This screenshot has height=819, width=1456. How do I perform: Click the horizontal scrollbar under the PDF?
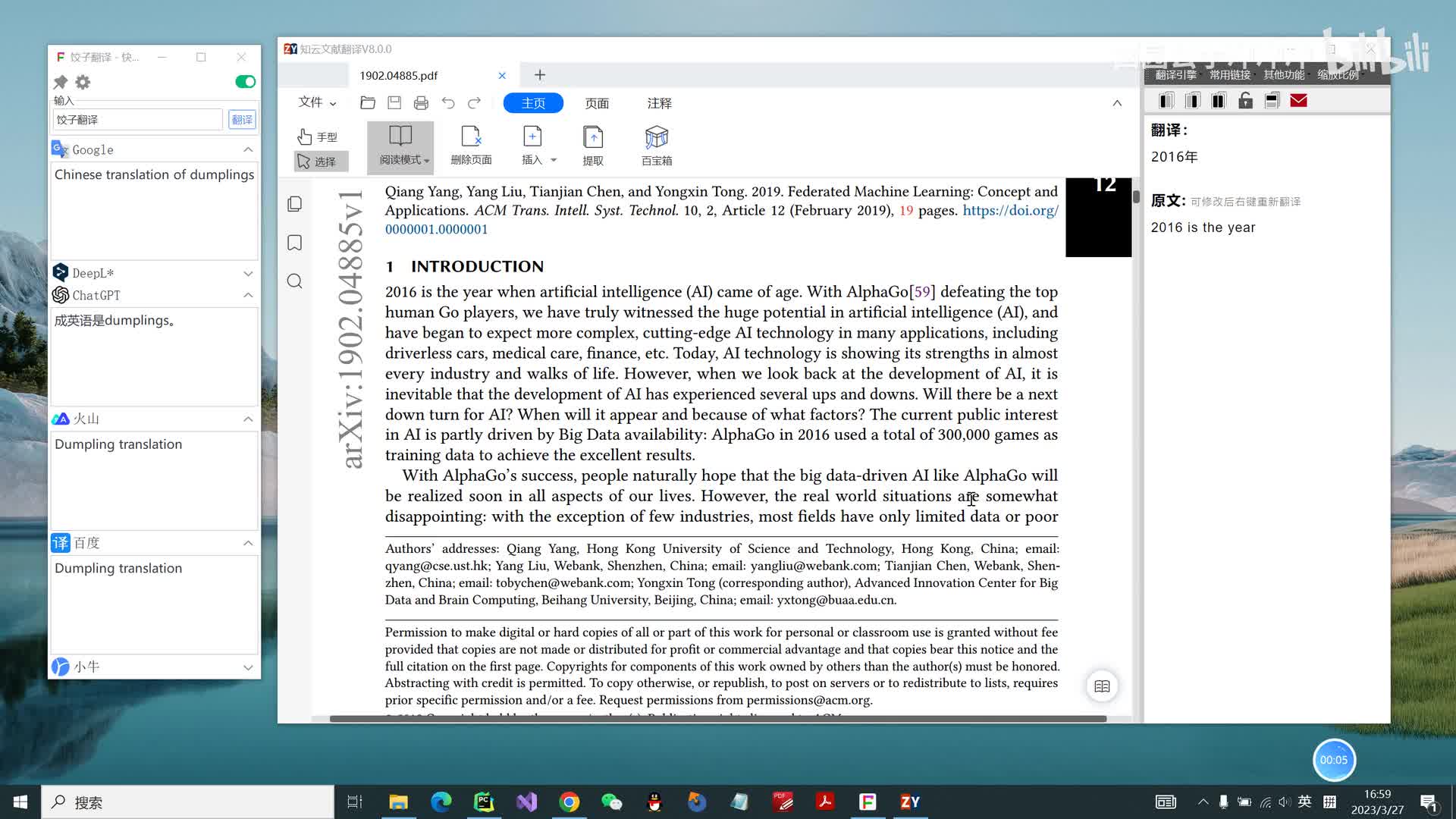coord(717,718)
